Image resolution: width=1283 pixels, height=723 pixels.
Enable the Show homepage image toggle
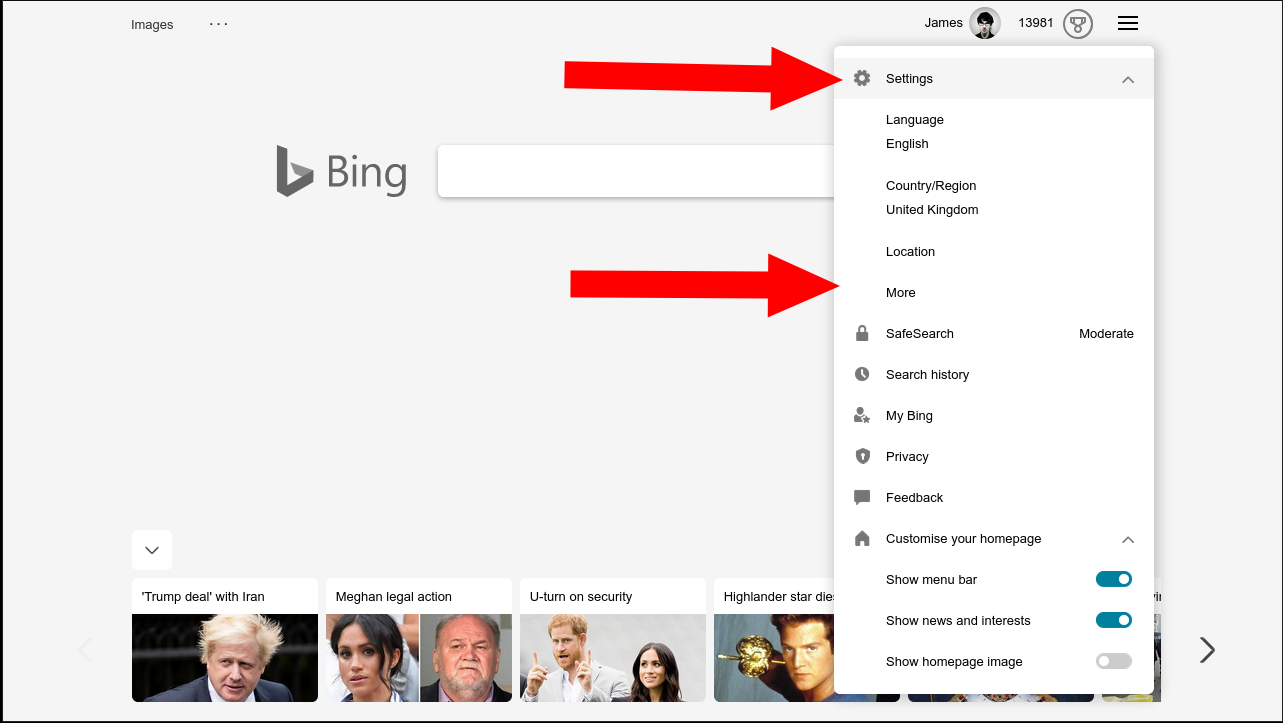click(1114, 661)
